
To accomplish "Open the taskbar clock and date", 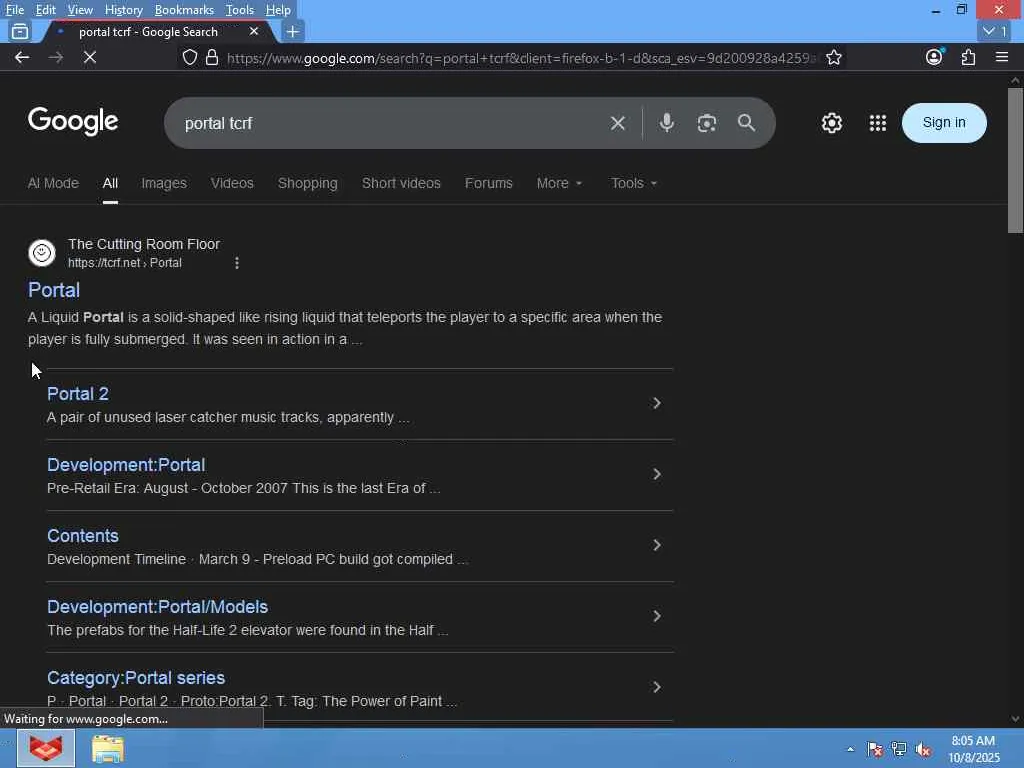I will pos(972,749).
